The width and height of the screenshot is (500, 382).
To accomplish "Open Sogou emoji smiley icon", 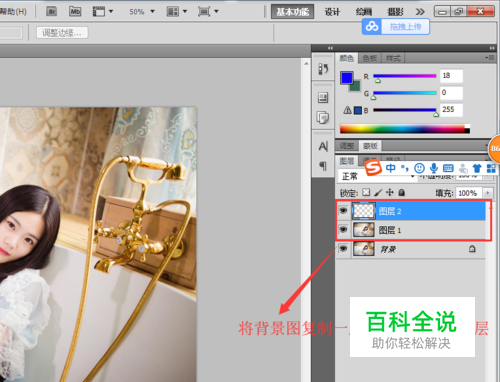I will 419,168.
